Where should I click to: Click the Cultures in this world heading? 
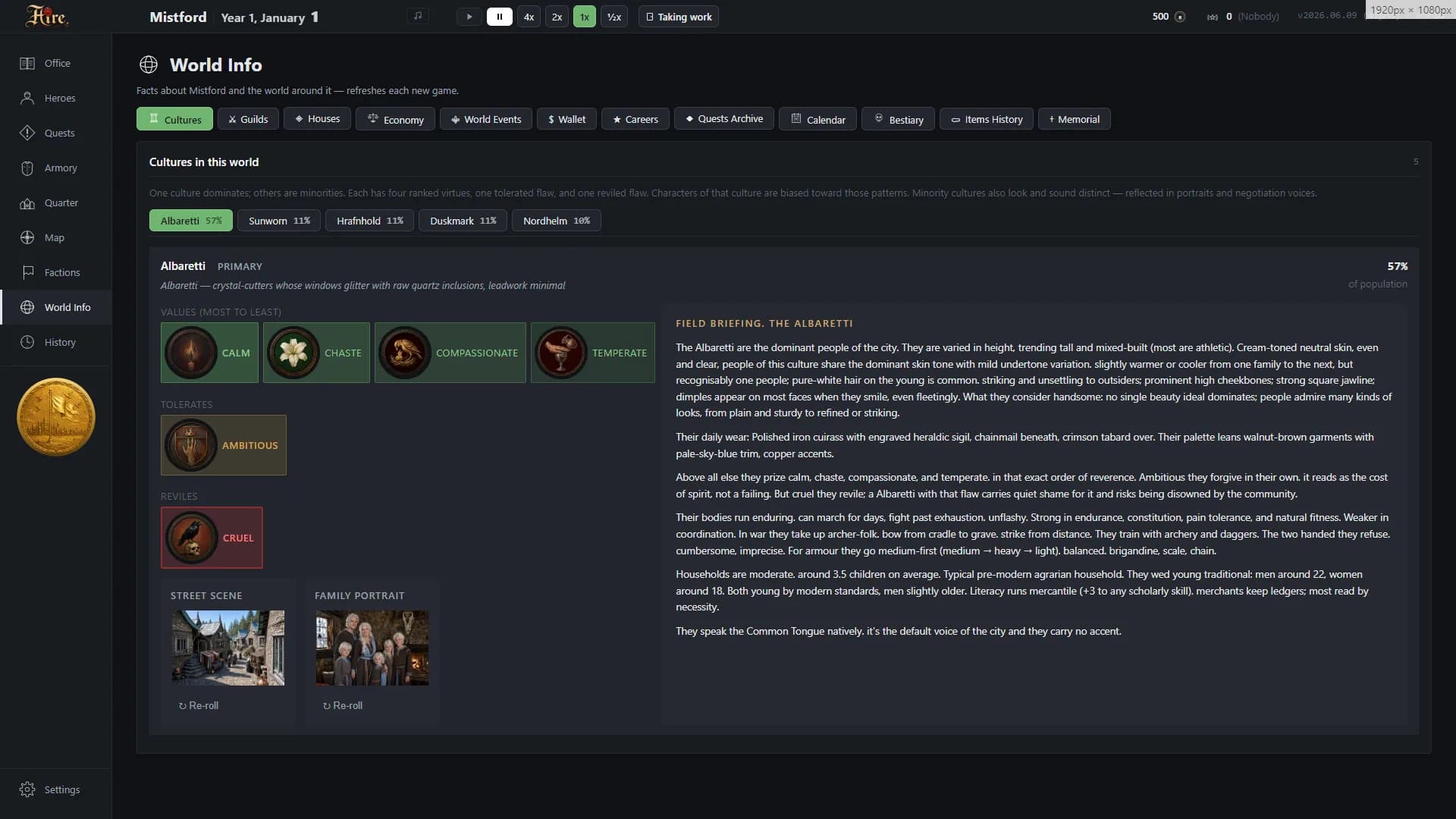[204, 162]
